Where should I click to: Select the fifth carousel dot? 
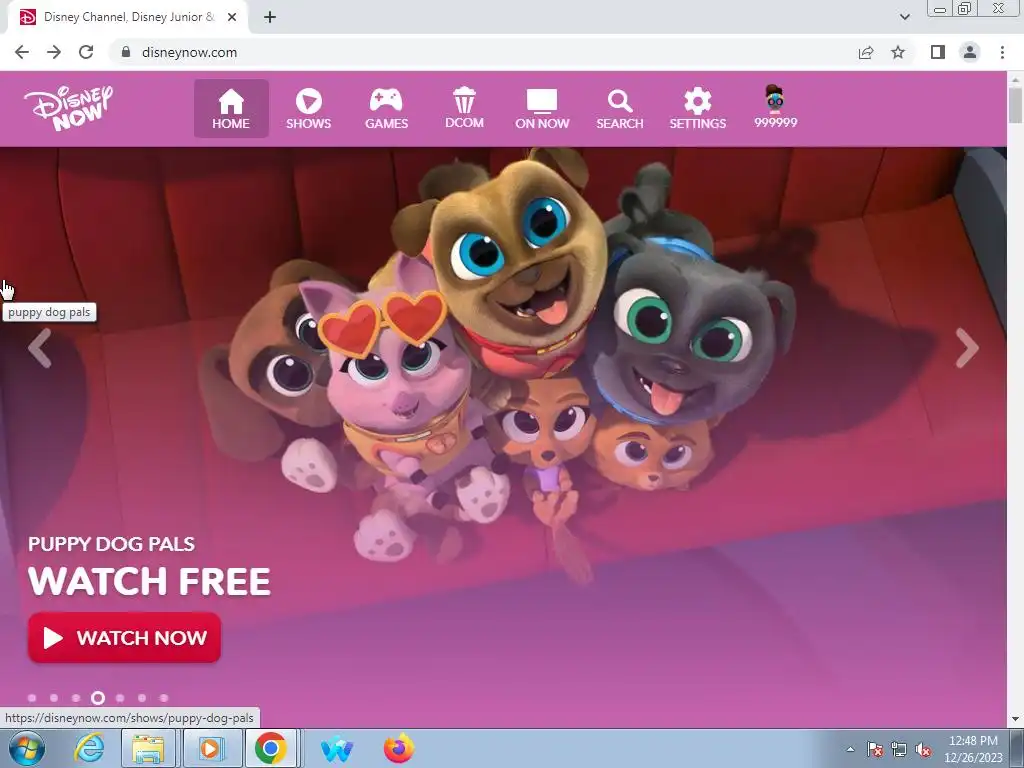pyautogui.click(x=120, y=698)
